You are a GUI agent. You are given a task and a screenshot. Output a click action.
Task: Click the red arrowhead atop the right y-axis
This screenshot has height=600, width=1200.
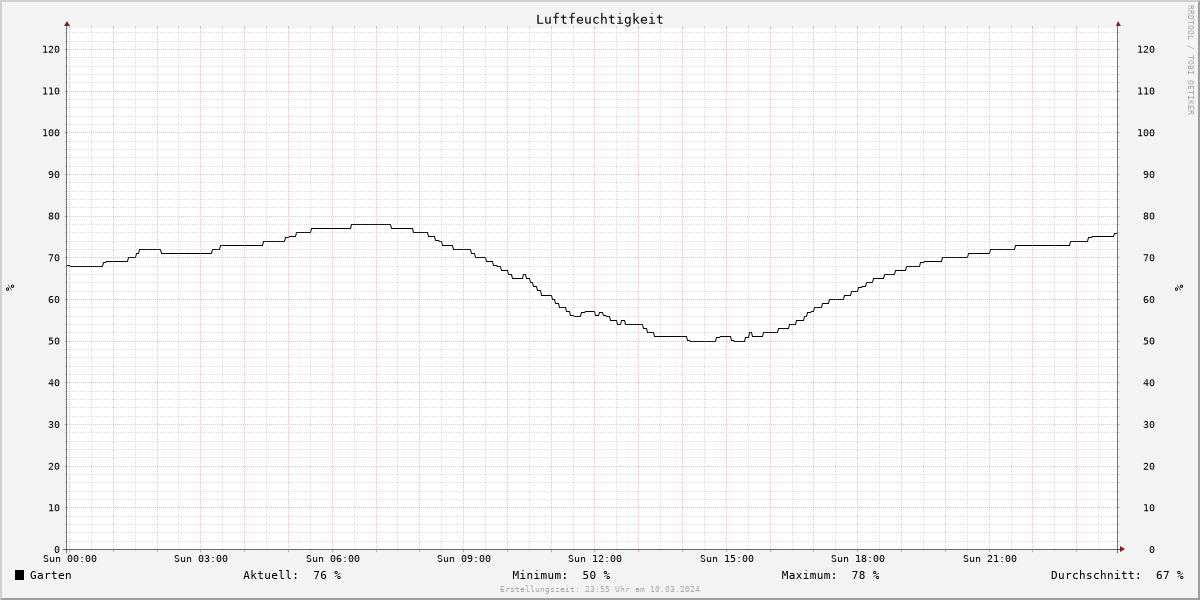pyautogui.click(x=1118, y=23)
